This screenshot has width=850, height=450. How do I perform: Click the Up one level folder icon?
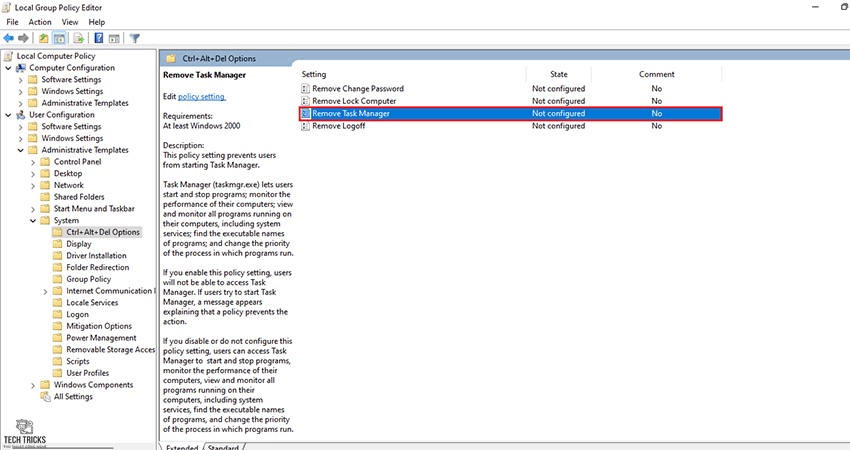tap(43, 38)
